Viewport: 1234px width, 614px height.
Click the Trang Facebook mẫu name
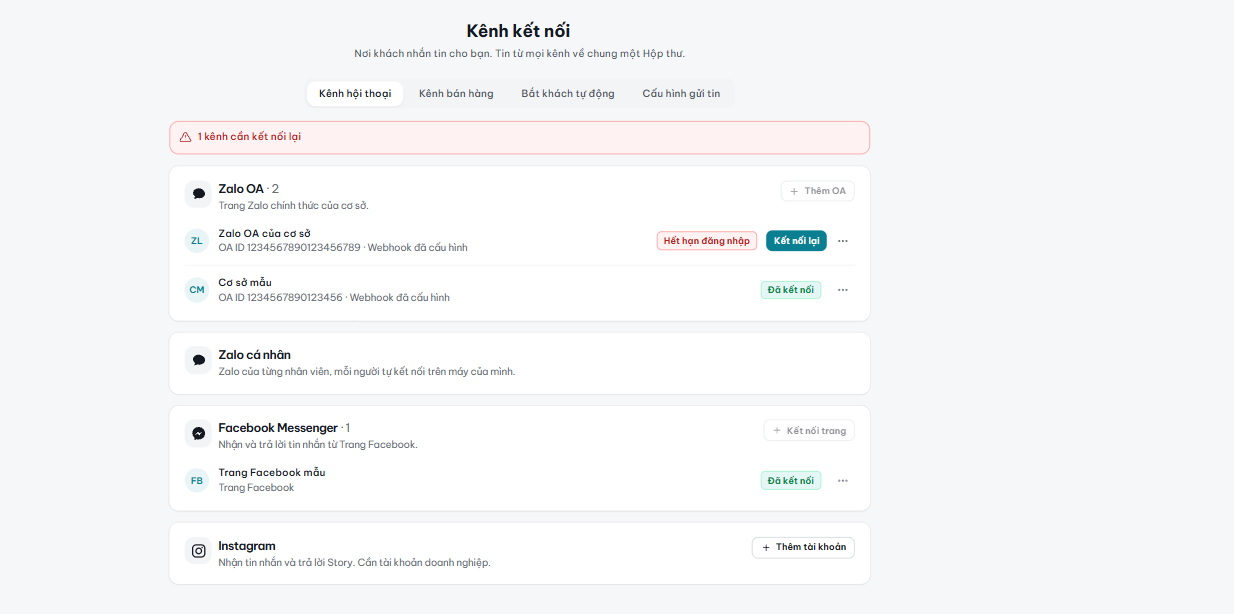(x=272, y=473)
